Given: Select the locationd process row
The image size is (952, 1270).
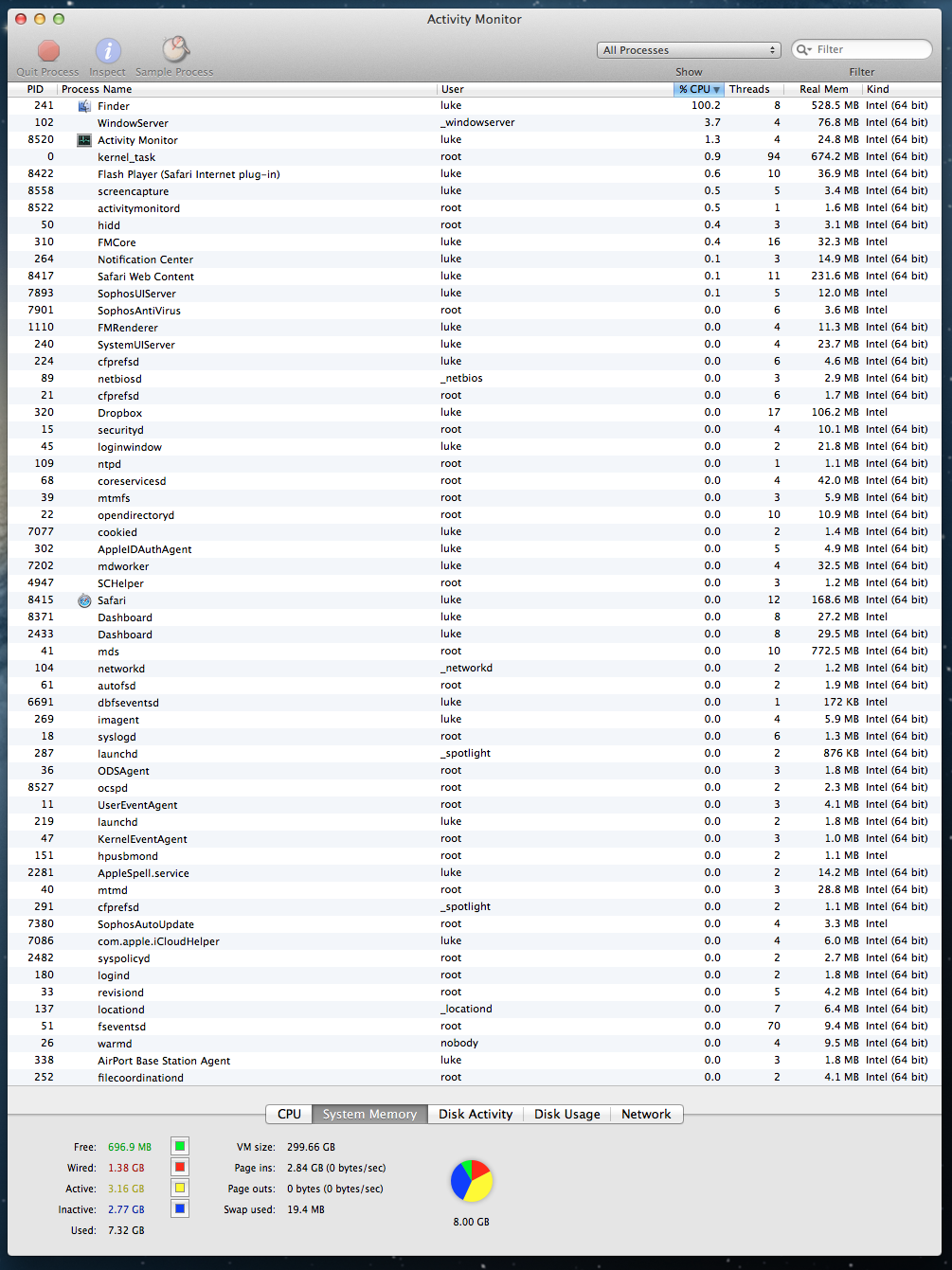Looking at the screenshot, I should coord(476,1010).
